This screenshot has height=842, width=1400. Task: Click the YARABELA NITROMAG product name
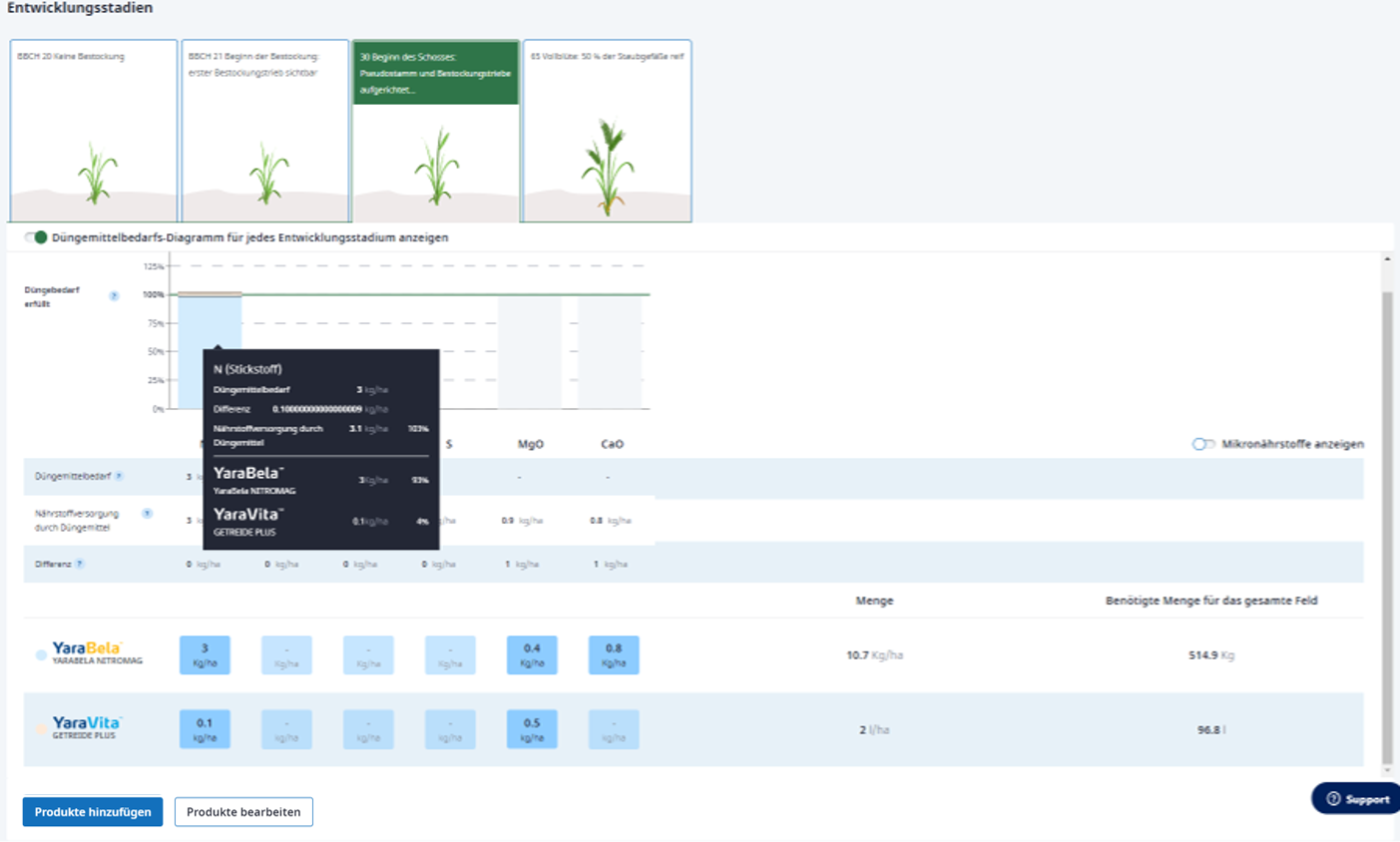[97, 661]
